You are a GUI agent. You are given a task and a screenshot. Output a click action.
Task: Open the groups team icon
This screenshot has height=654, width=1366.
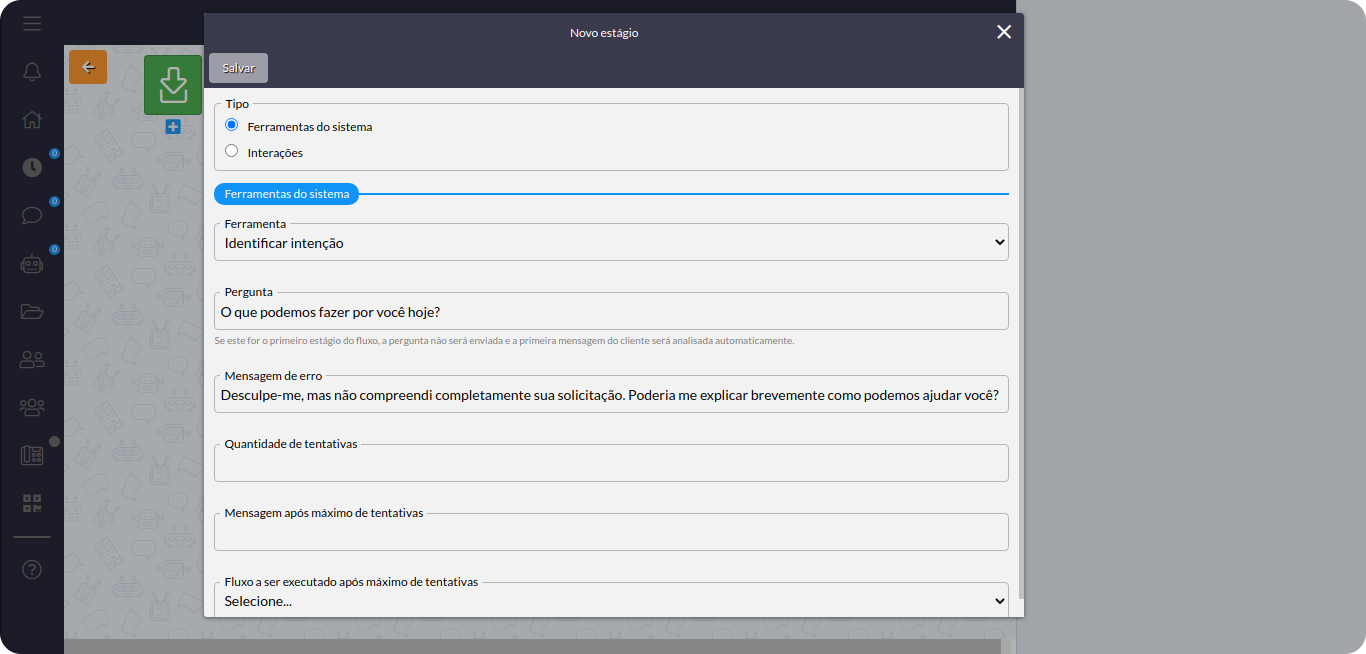tap(32, 407)
